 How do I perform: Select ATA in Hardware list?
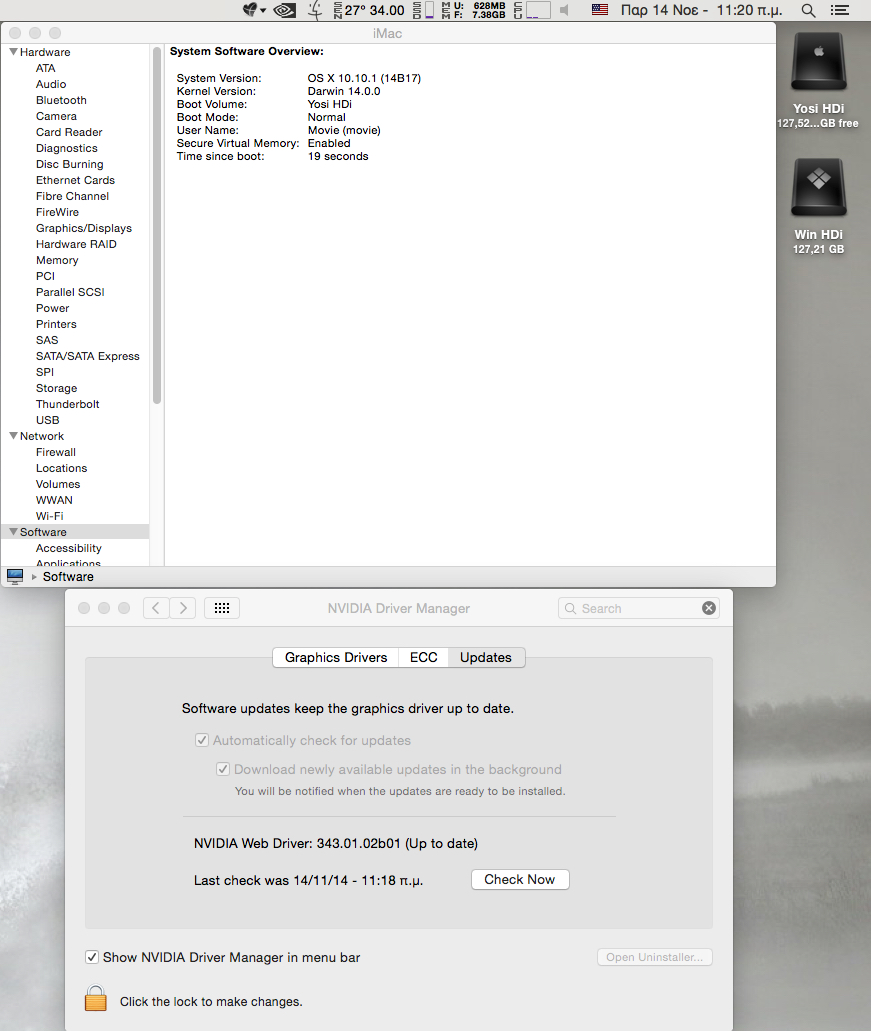tap(45, 68)
